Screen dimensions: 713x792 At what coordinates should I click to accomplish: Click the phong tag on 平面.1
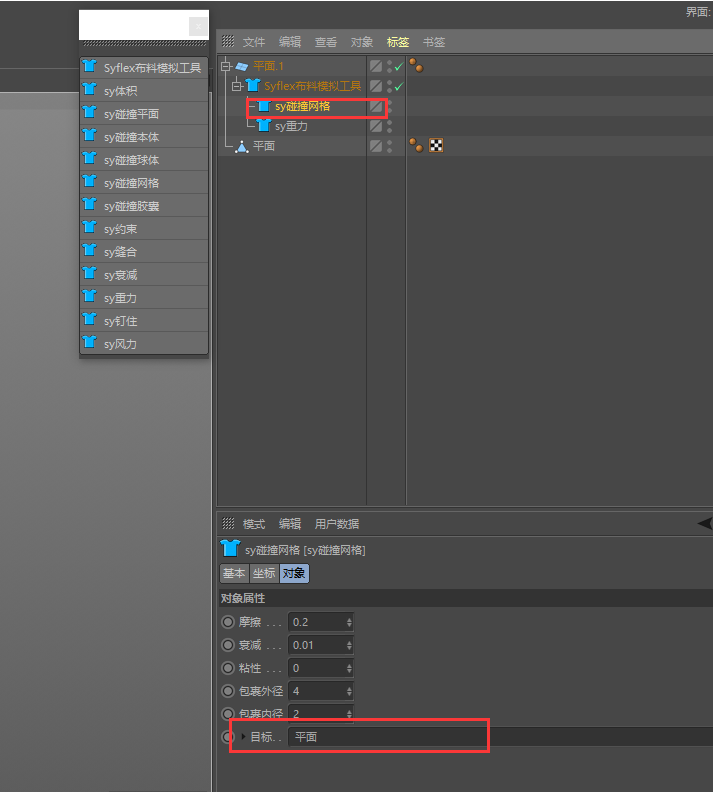pyautogui.click(x=416, y=66)
